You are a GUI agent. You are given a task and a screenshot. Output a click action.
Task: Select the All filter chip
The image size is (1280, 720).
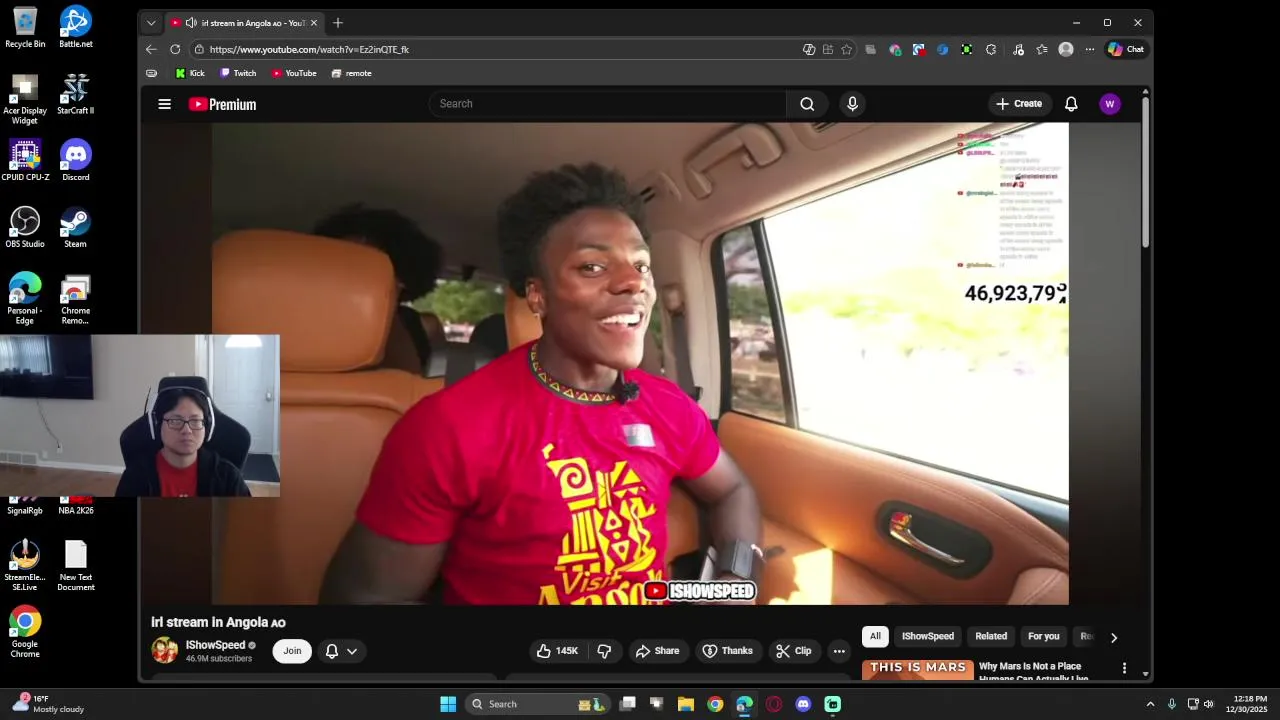pyautogui.click(x=875, y=636)
